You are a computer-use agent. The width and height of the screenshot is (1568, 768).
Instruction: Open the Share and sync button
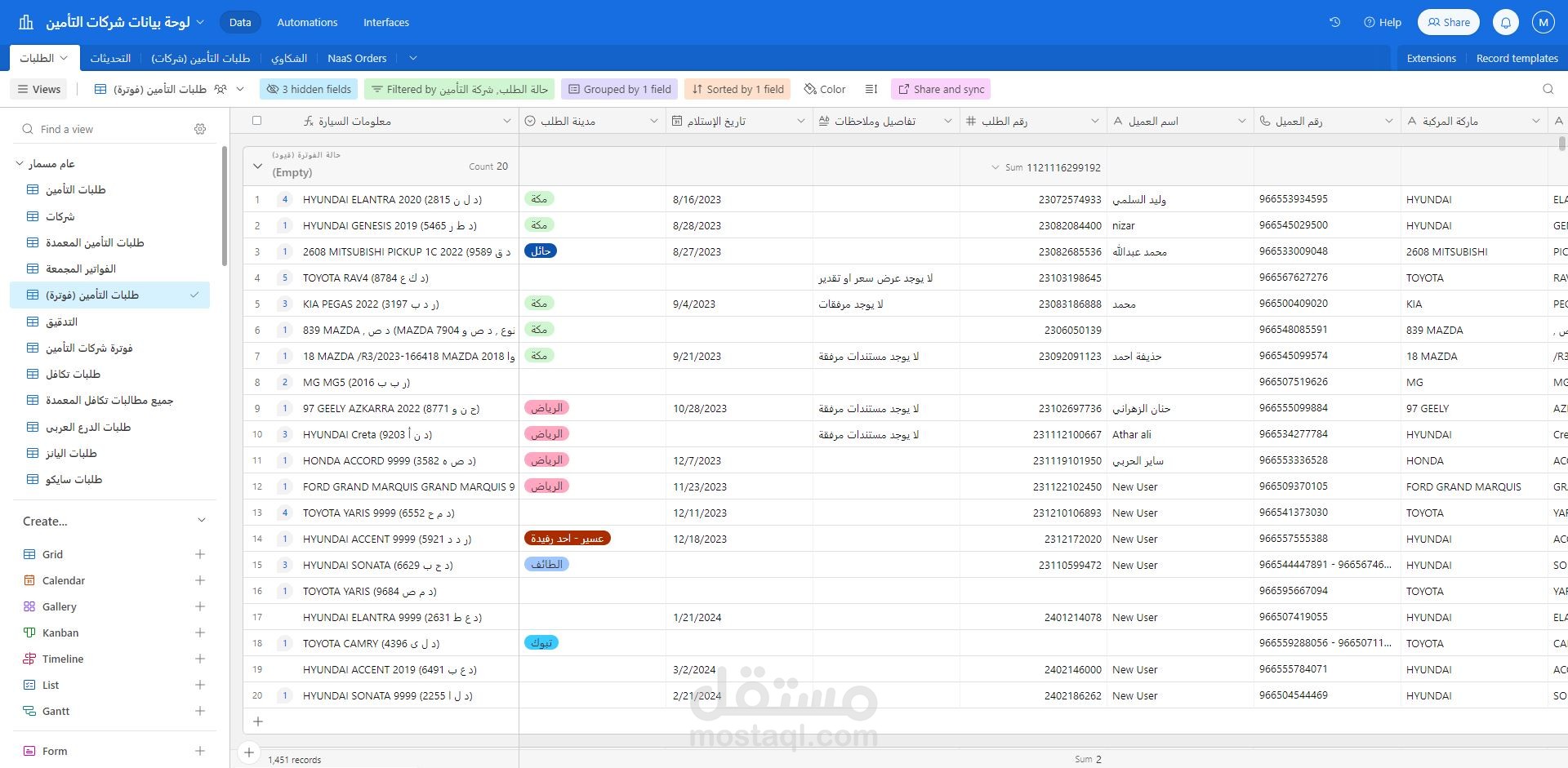(941, 89)
